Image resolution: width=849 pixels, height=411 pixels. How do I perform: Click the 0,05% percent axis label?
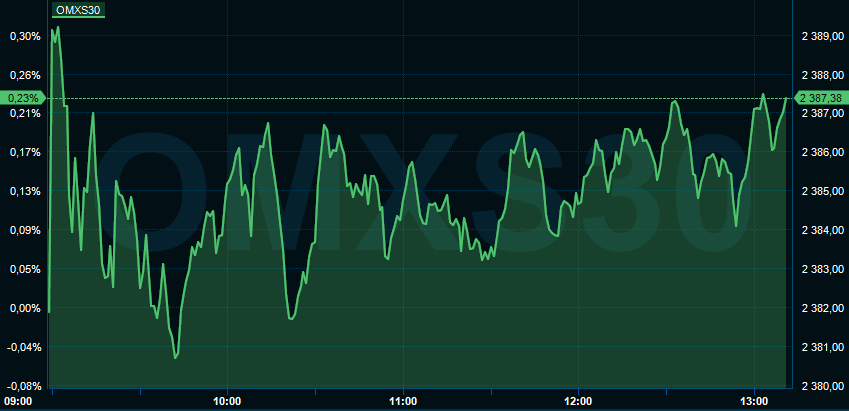(25, 270)
